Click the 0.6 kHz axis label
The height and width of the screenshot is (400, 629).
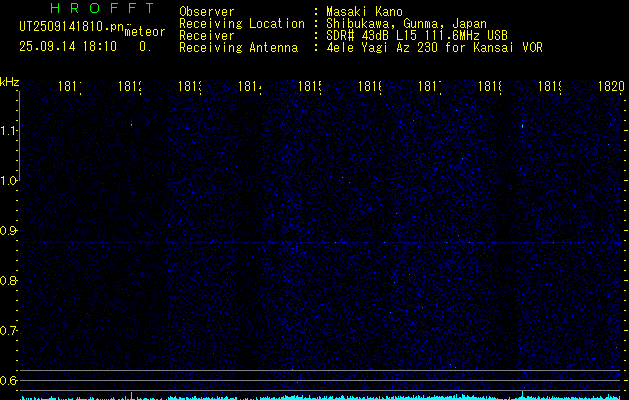(x=8, y=381)
